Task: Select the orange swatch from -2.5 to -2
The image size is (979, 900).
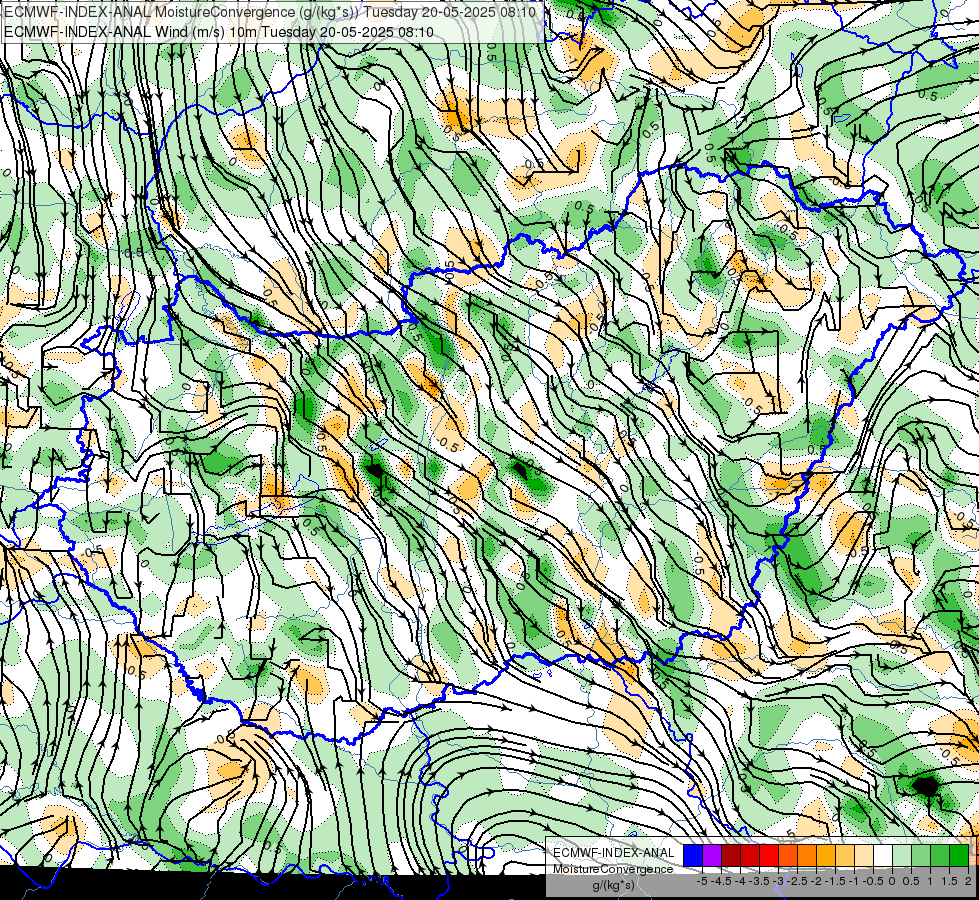Action: tap(807, 856)
